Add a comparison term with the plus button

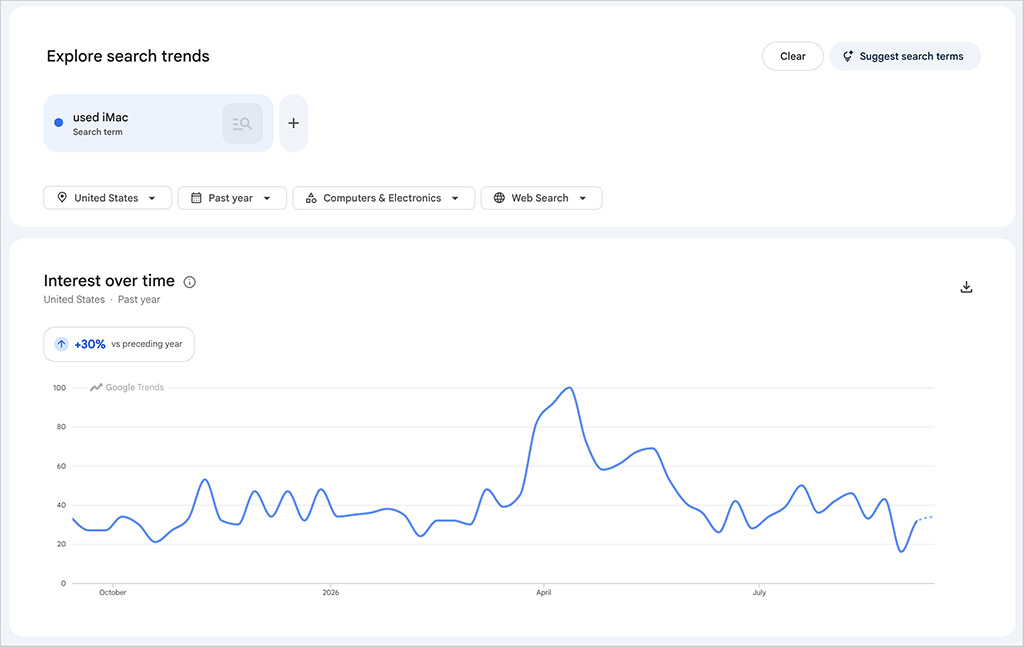pos(293,123)
